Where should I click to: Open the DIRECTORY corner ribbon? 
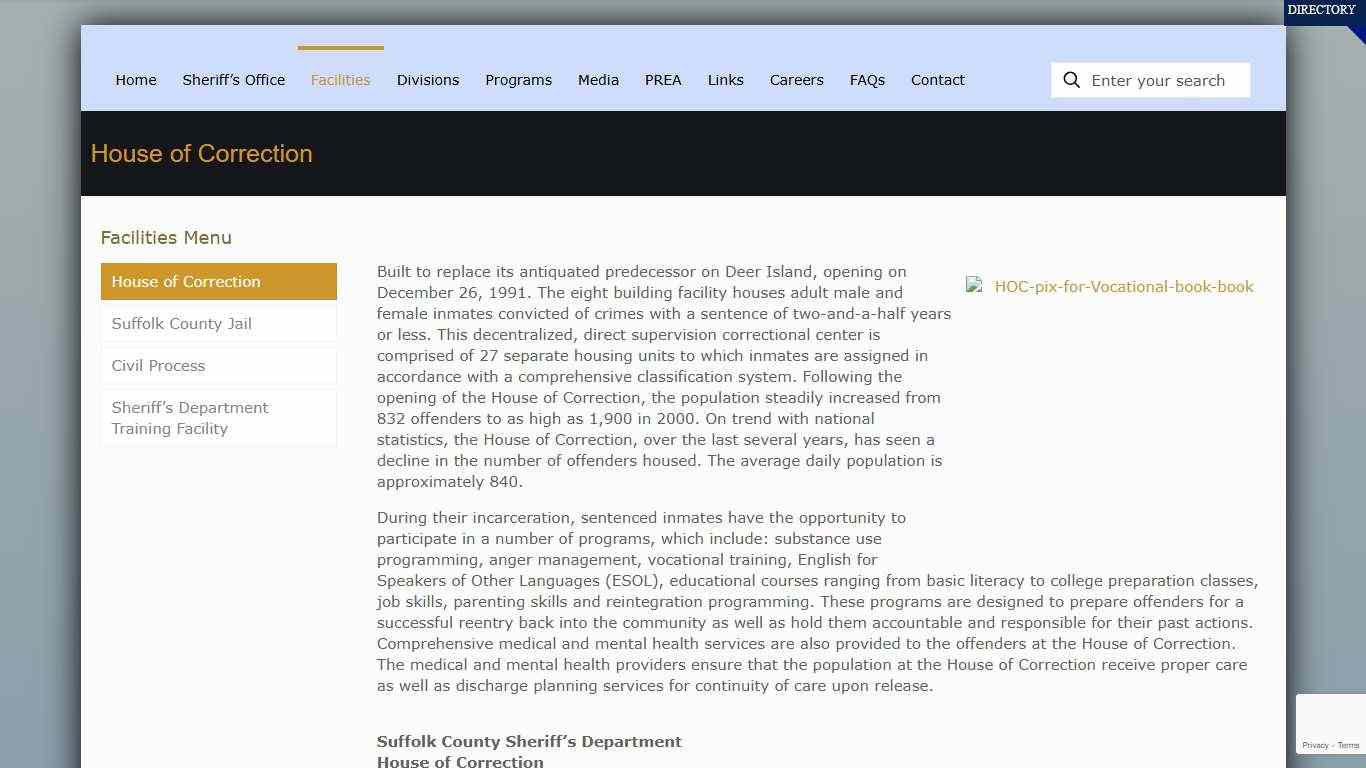point(1322,10)
